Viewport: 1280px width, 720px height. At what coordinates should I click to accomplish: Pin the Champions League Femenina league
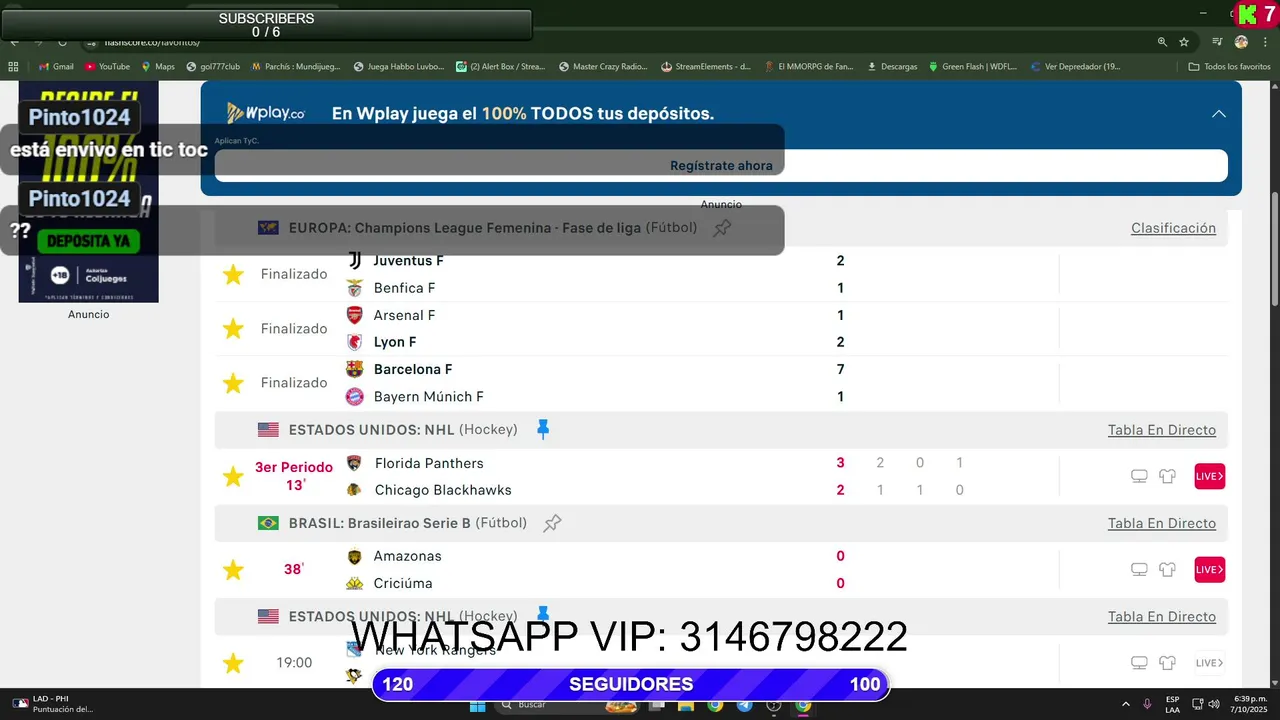tap(722, 228)
